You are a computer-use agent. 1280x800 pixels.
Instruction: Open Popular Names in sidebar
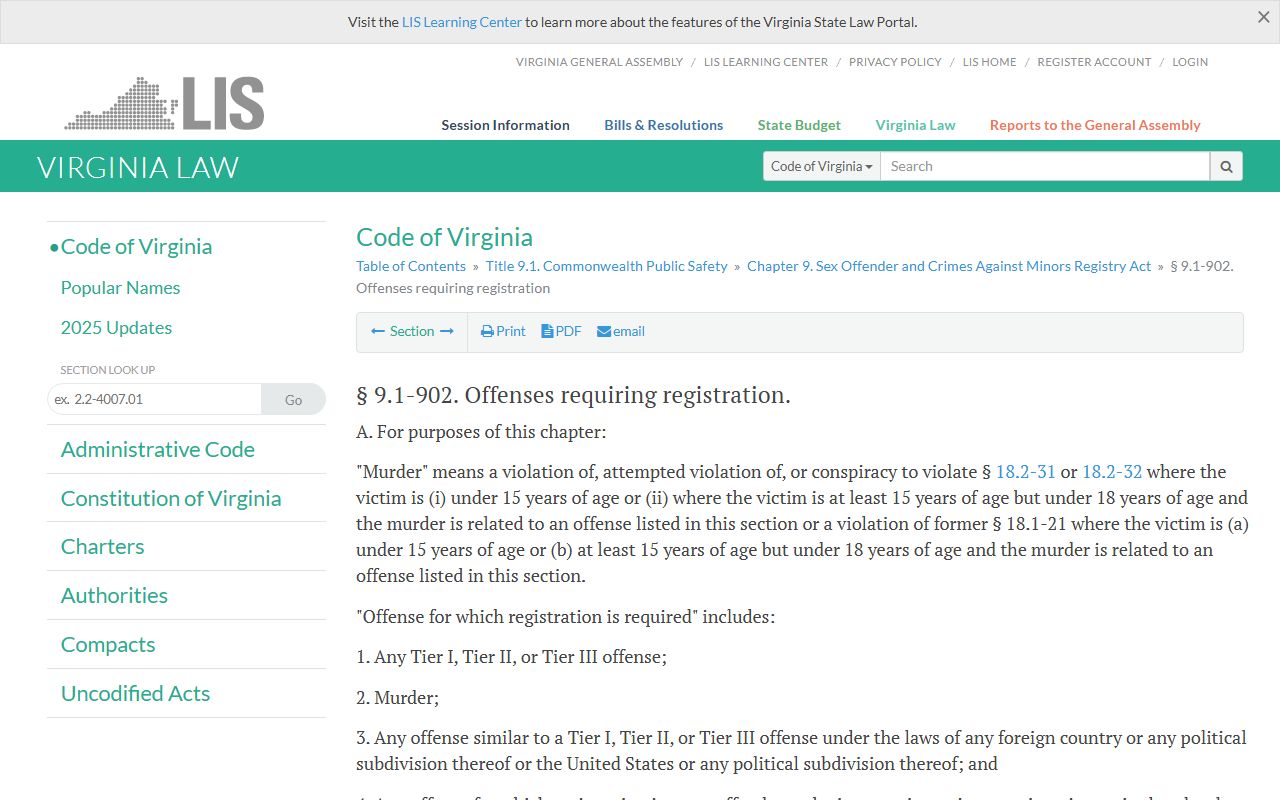click(120, 287)
